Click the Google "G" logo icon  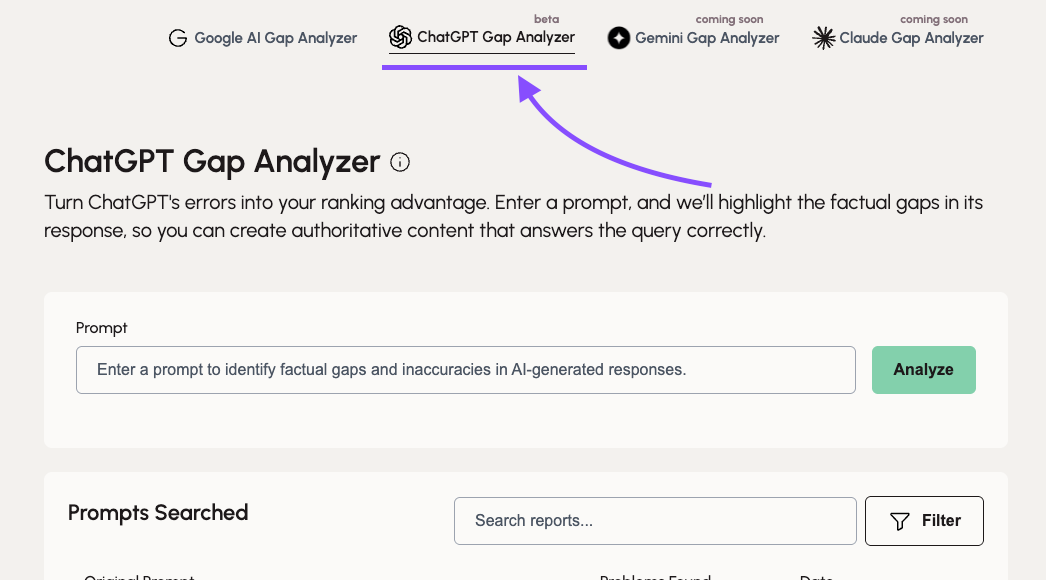click(178, 38)
